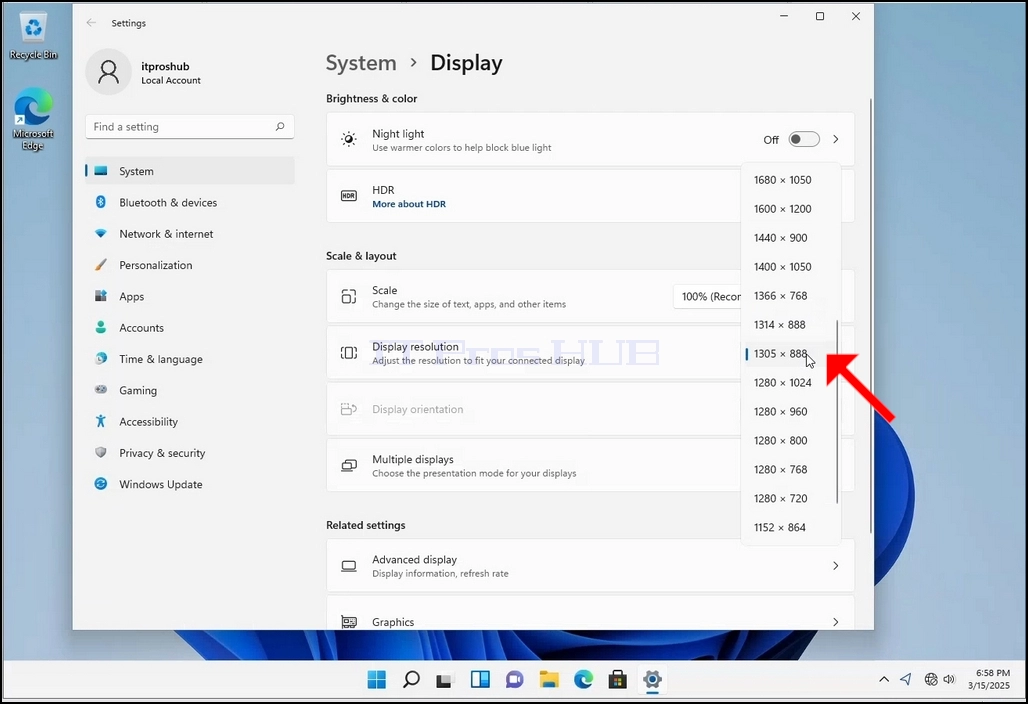Image resolution: width=1028 pixels, height=704 pixels.
Task: Choose 1152 × 864 resolution
Action: (x=791, y=527)
